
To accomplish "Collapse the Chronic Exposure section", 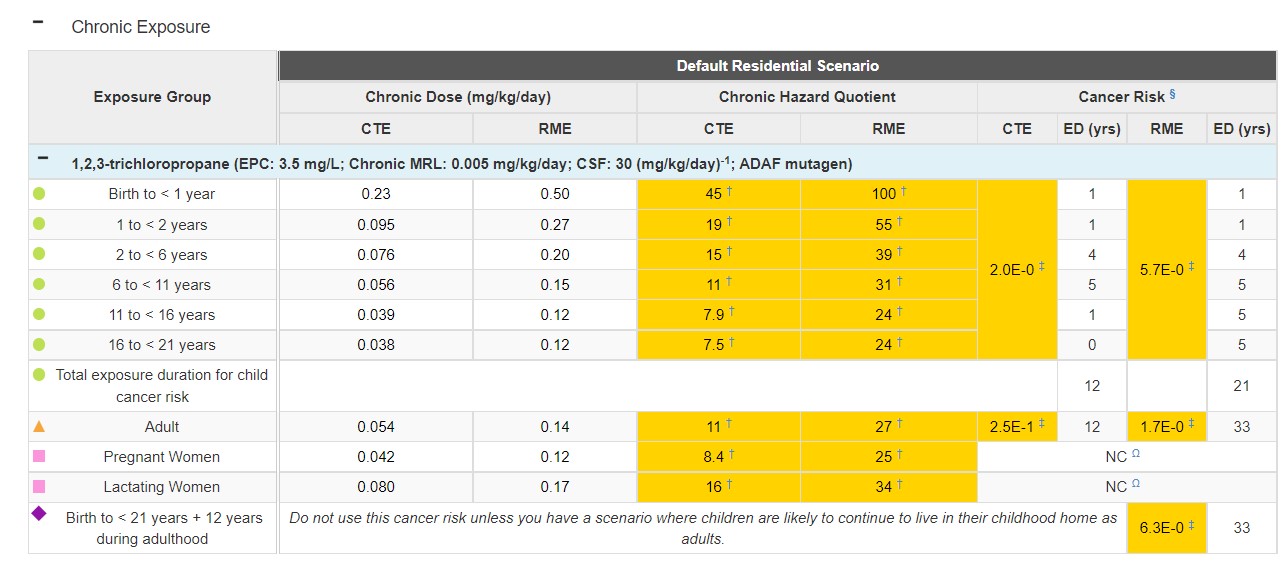I will pyautogui.click(x=38, y=22).
